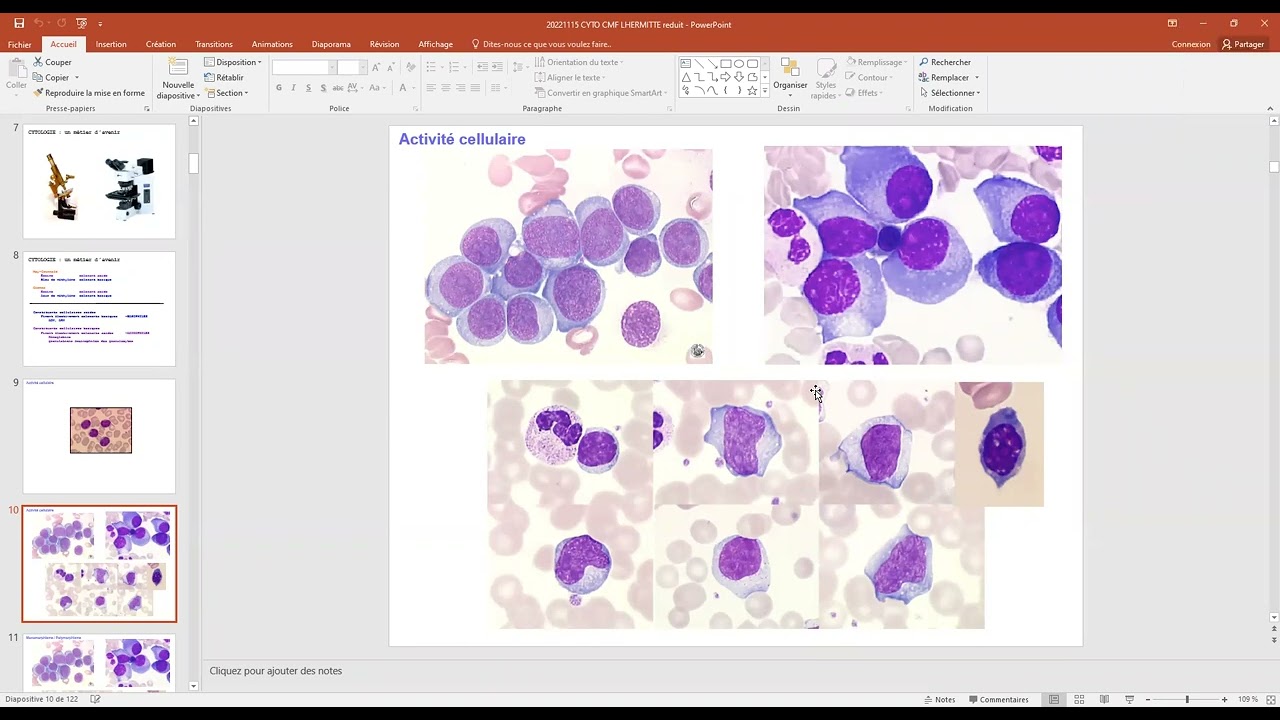Screen dimensions: 1280x720
Task: Select the triangle shape in shapes gallery
Action: click(686, 77)
